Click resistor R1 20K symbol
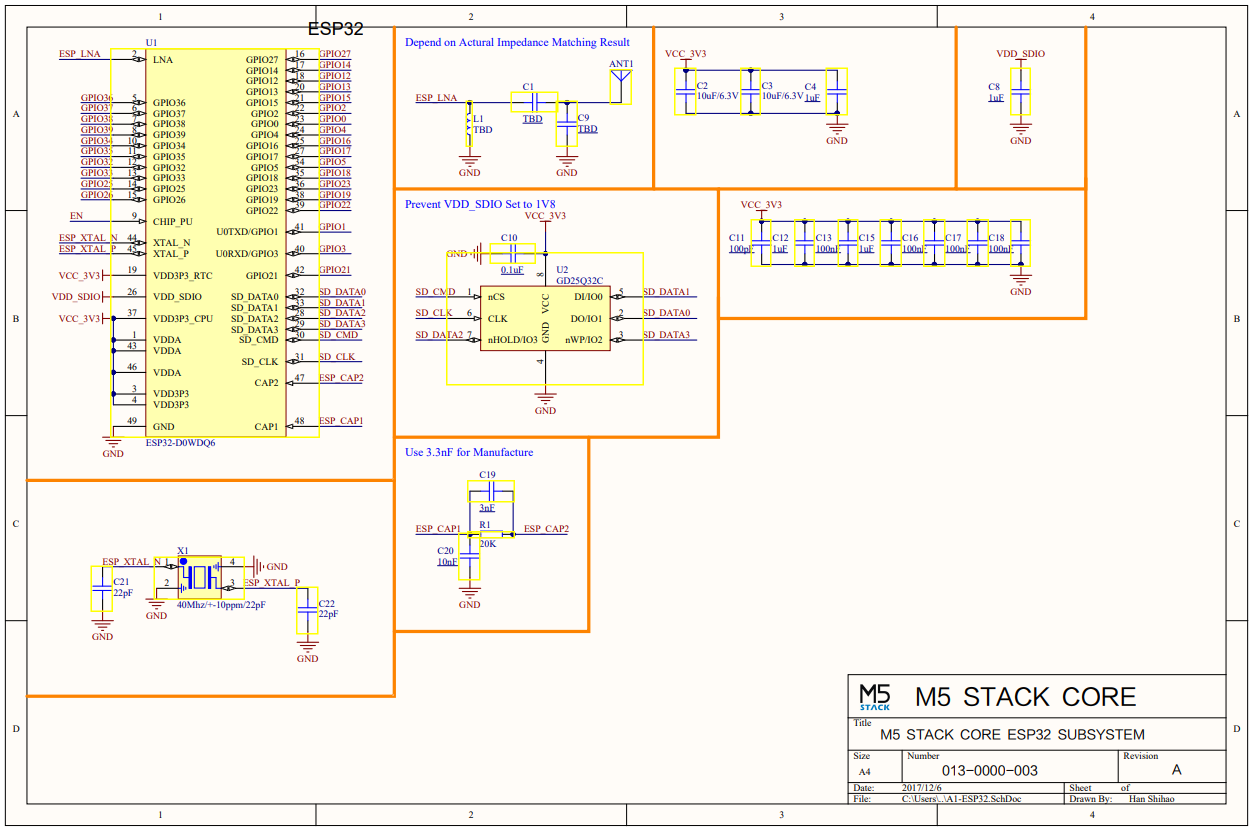Image resolution: width=1253 pixels, height=832 pixels. 490,535
